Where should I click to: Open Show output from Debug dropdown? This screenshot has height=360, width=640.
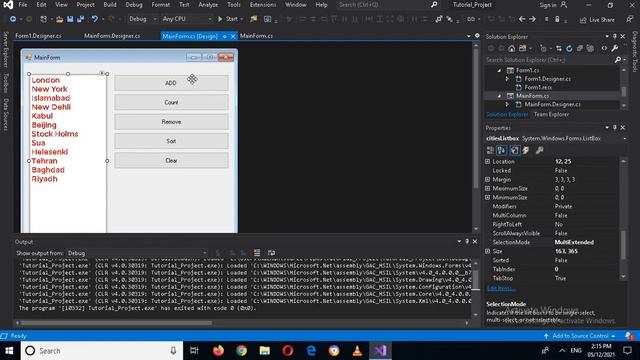pyautogui.click(x=137, y=253)
